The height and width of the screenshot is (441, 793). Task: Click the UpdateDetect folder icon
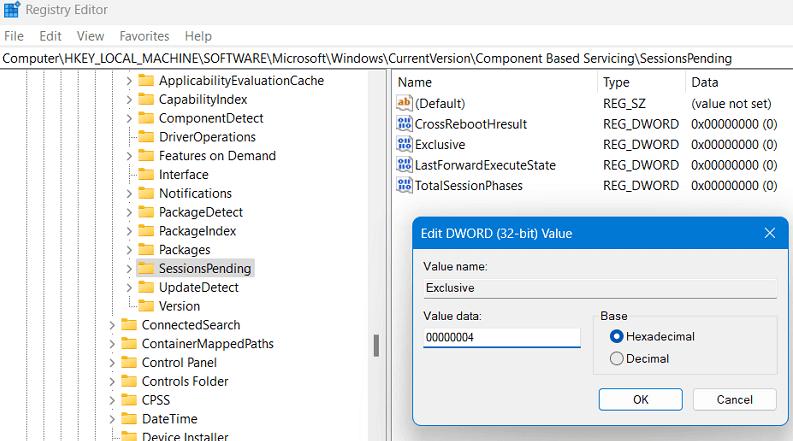[146, 287]
